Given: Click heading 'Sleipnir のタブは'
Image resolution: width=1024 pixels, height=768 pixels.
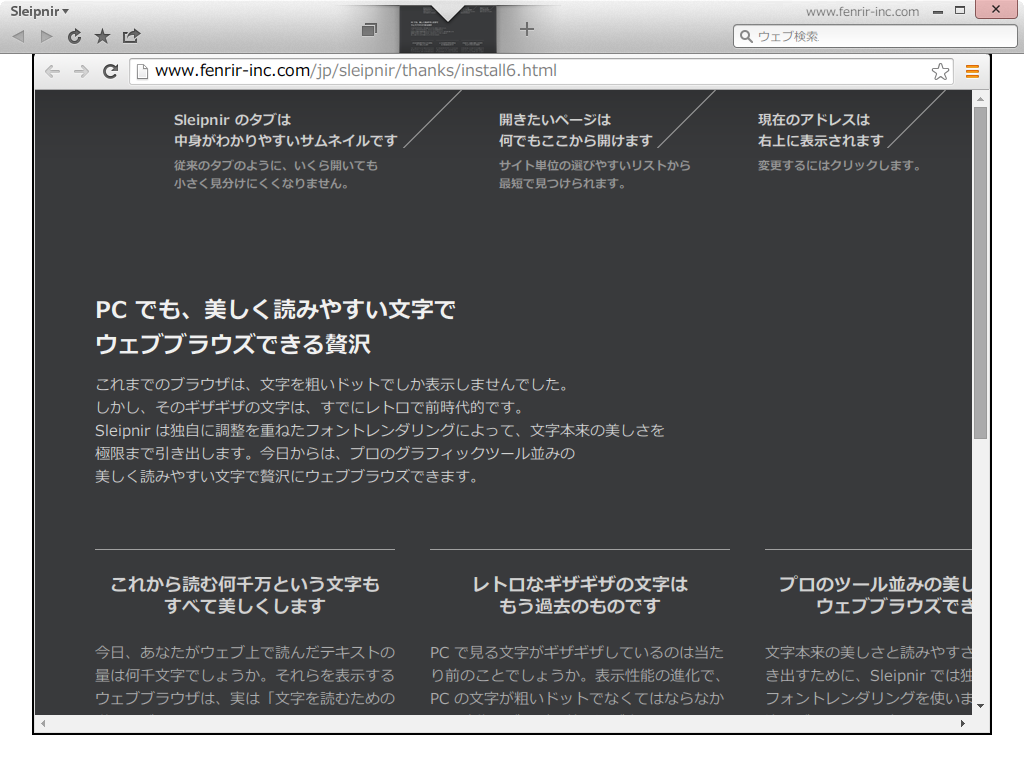Looking at the screenshot, I should (232, 120).
